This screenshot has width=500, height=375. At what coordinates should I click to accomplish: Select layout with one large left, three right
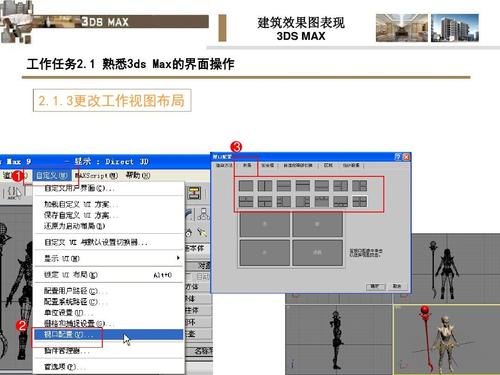point(303,201)
